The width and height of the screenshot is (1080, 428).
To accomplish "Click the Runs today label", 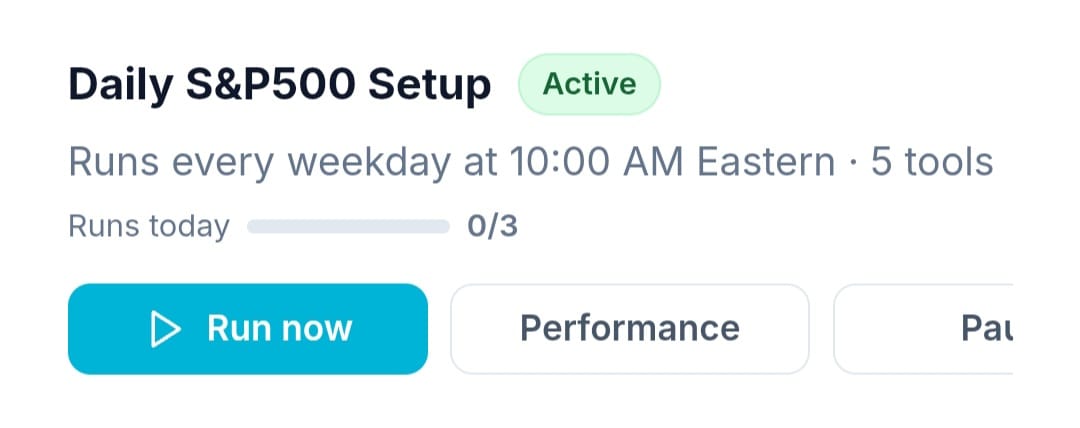I will pyautogui.click(x=149, y=227).
